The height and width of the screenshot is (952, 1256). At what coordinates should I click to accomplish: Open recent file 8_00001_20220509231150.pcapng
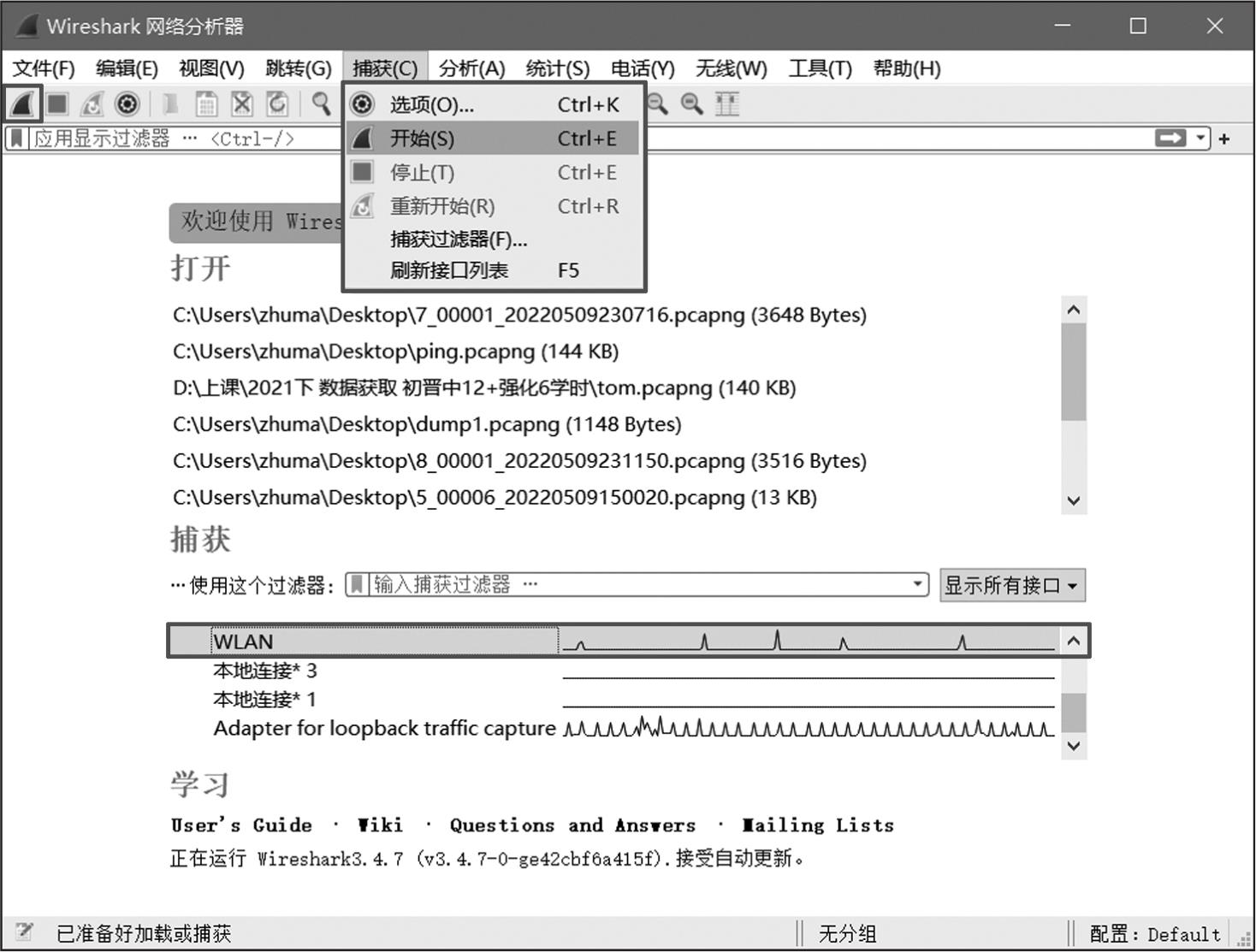(519, 461)
